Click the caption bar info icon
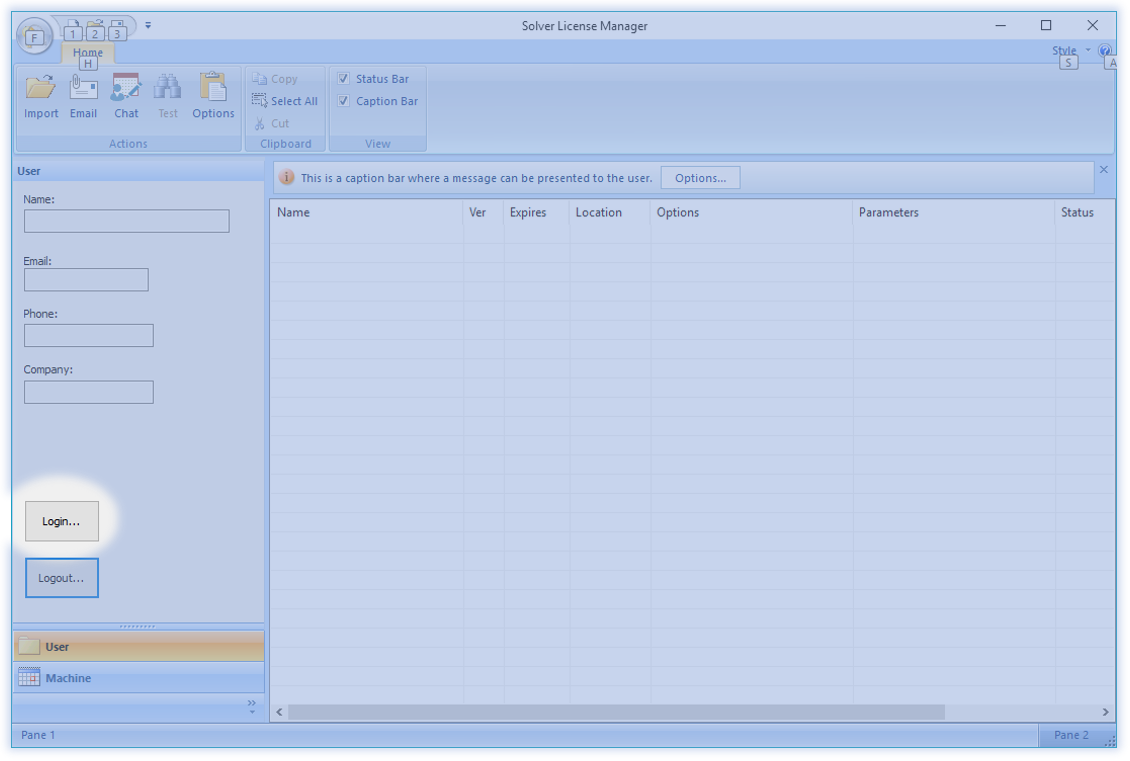 click(x=287, y=177)
